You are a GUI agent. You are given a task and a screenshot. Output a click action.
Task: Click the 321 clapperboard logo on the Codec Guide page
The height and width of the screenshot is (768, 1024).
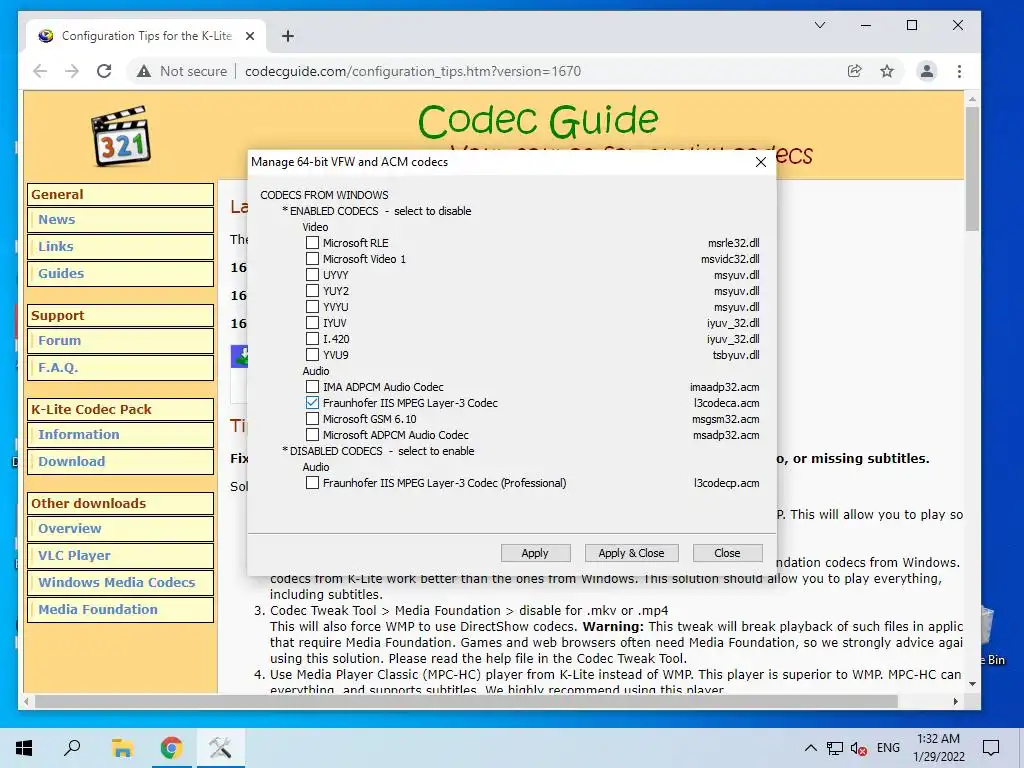pyautogui.click(x=121, y=136)
